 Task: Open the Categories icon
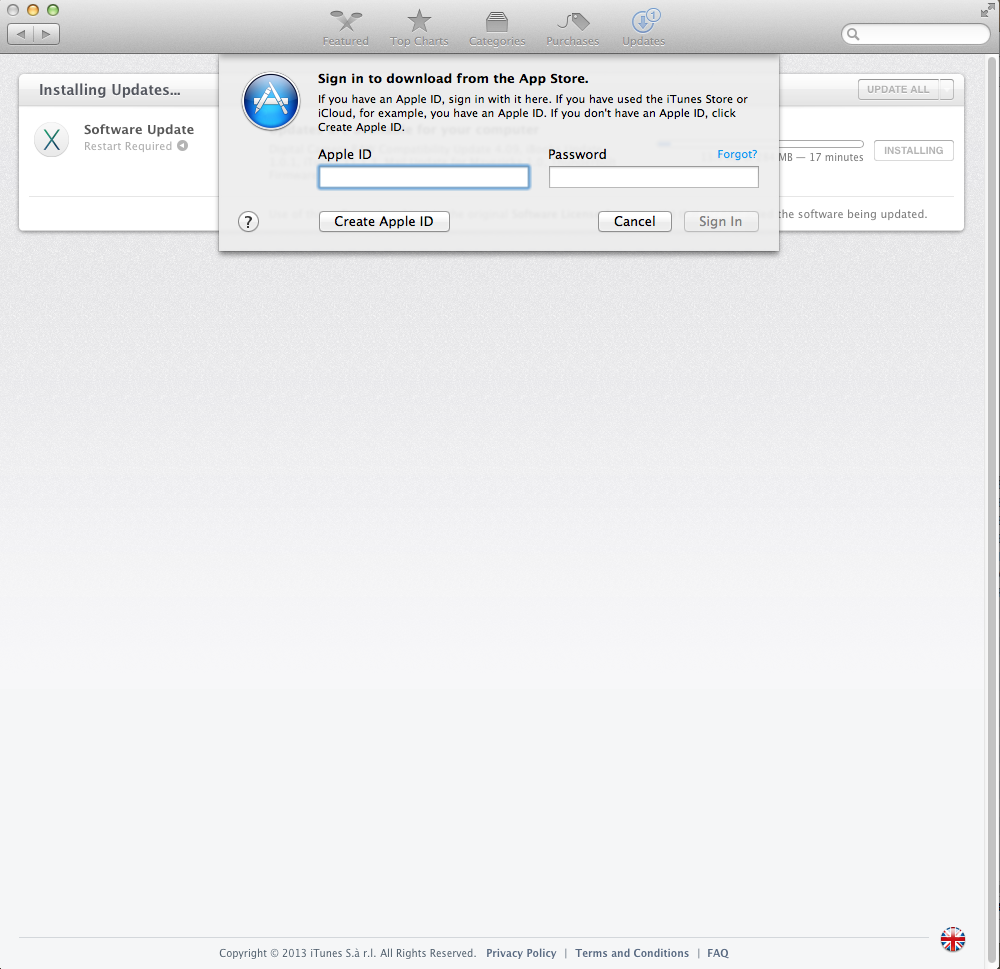pyautogui.click(x=497, y=22)
